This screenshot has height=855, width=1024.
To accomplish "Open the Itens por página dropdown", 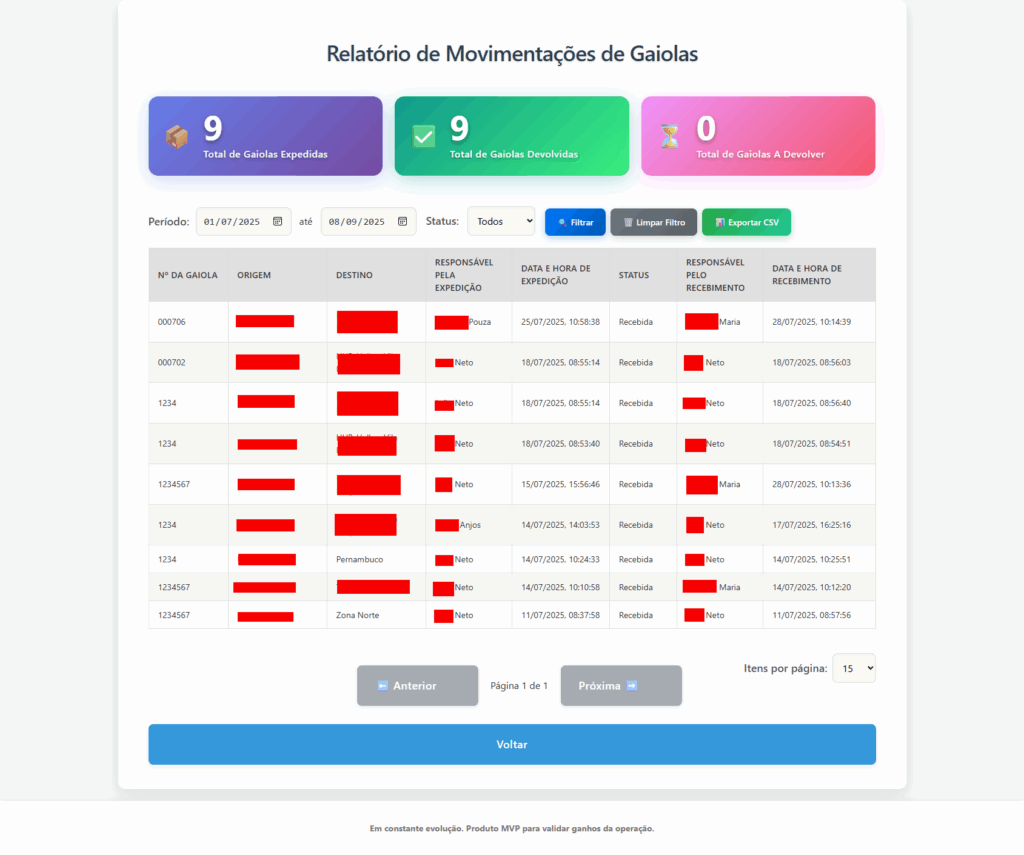I will click(x=854, y=668).
